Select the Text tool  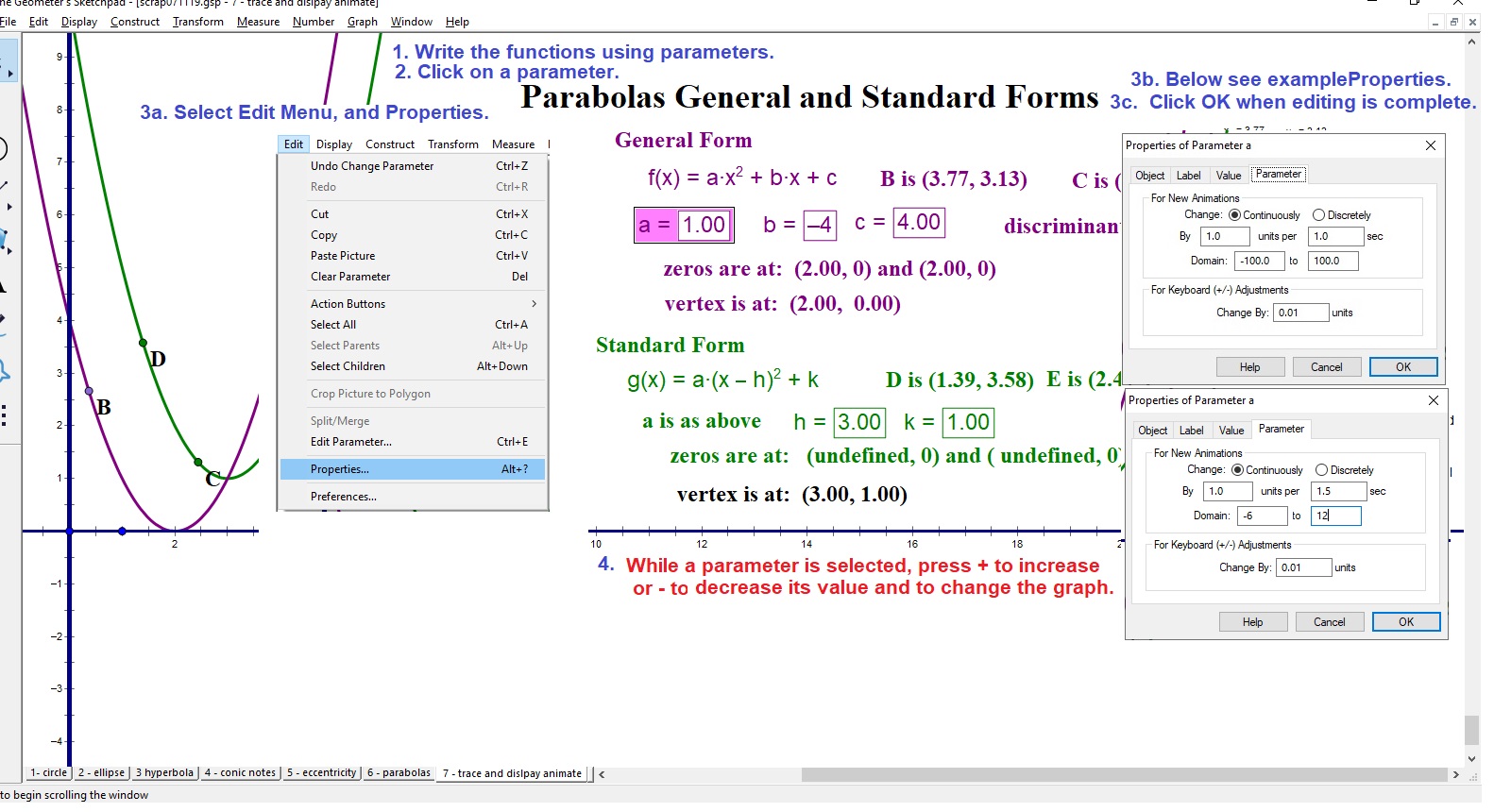[3, 286]
